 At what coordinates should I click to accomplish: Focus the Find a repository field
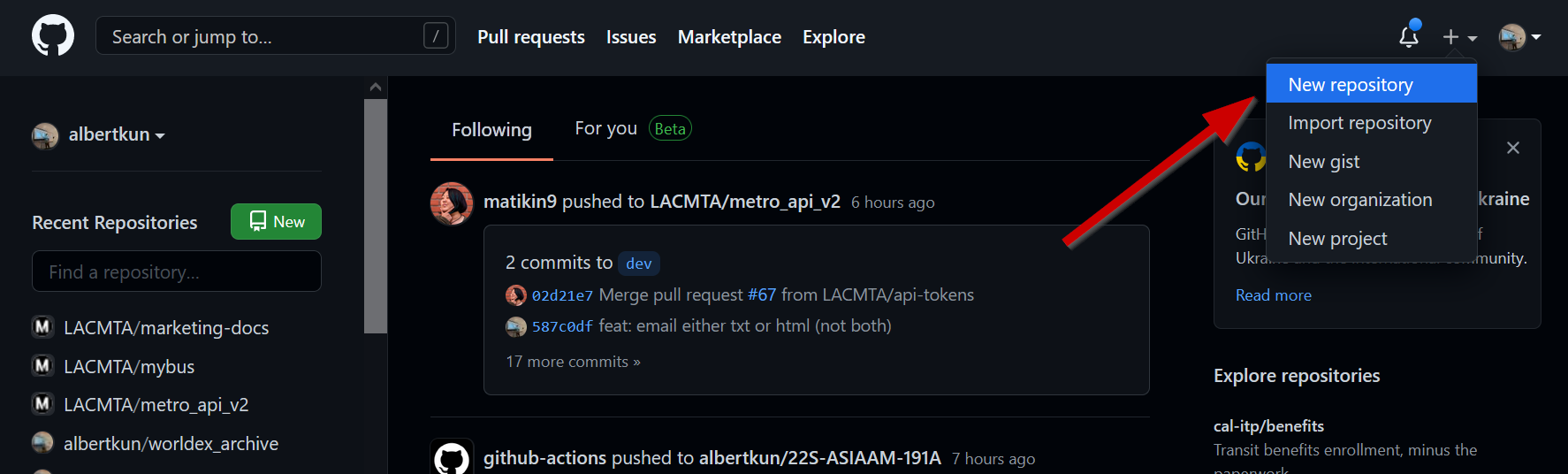tap(177, 271)
